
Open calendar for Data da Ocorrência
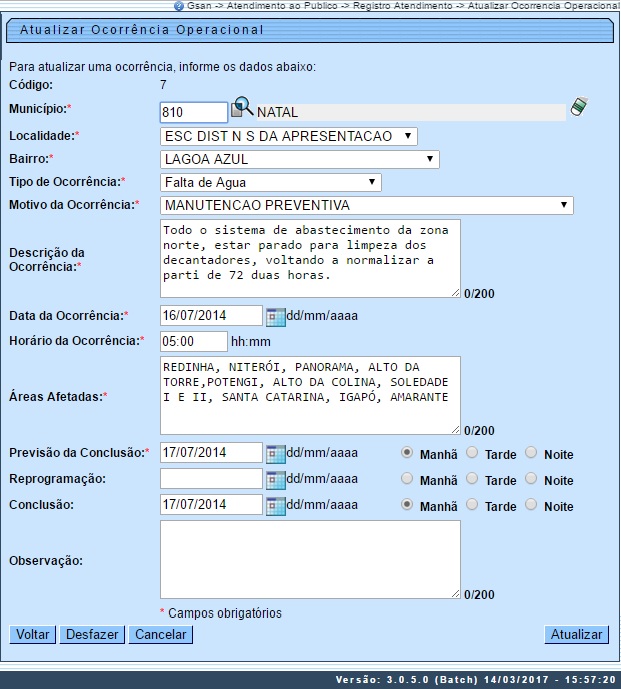275,316
